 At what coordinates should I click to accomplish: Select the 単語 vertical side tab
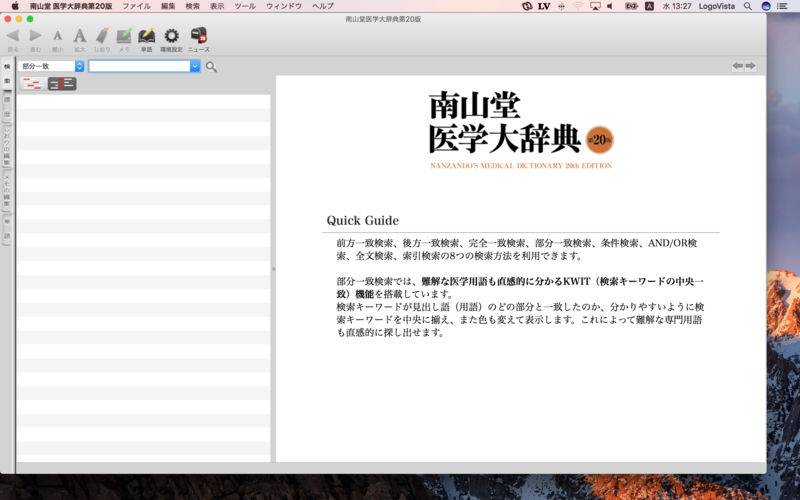coord(7,229)
